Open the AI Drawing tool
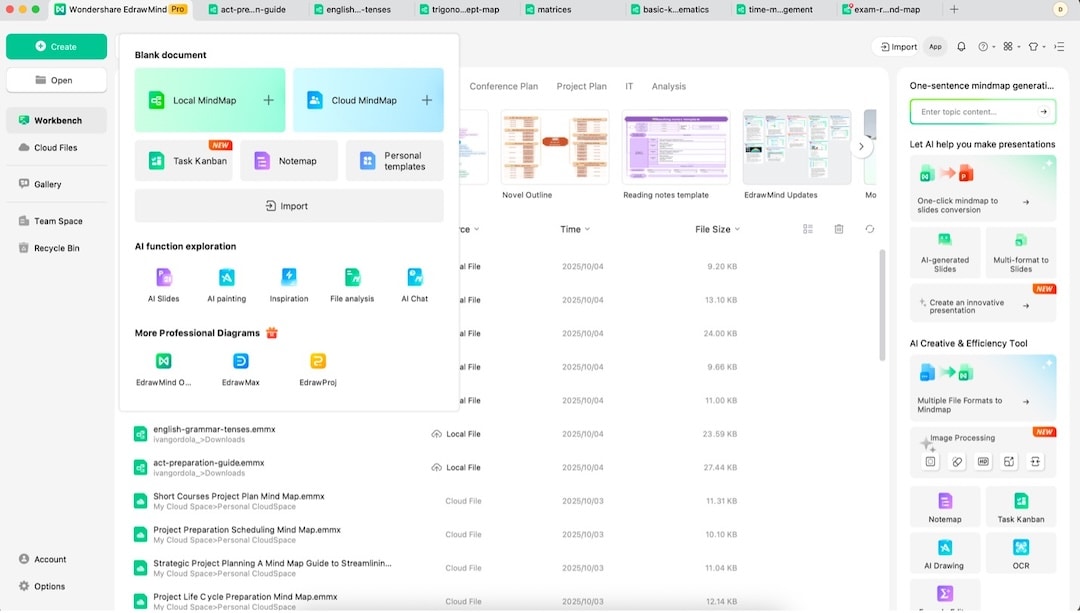Image resolution: width=1080 pixels, height=613 pixels. coord(944,552)
